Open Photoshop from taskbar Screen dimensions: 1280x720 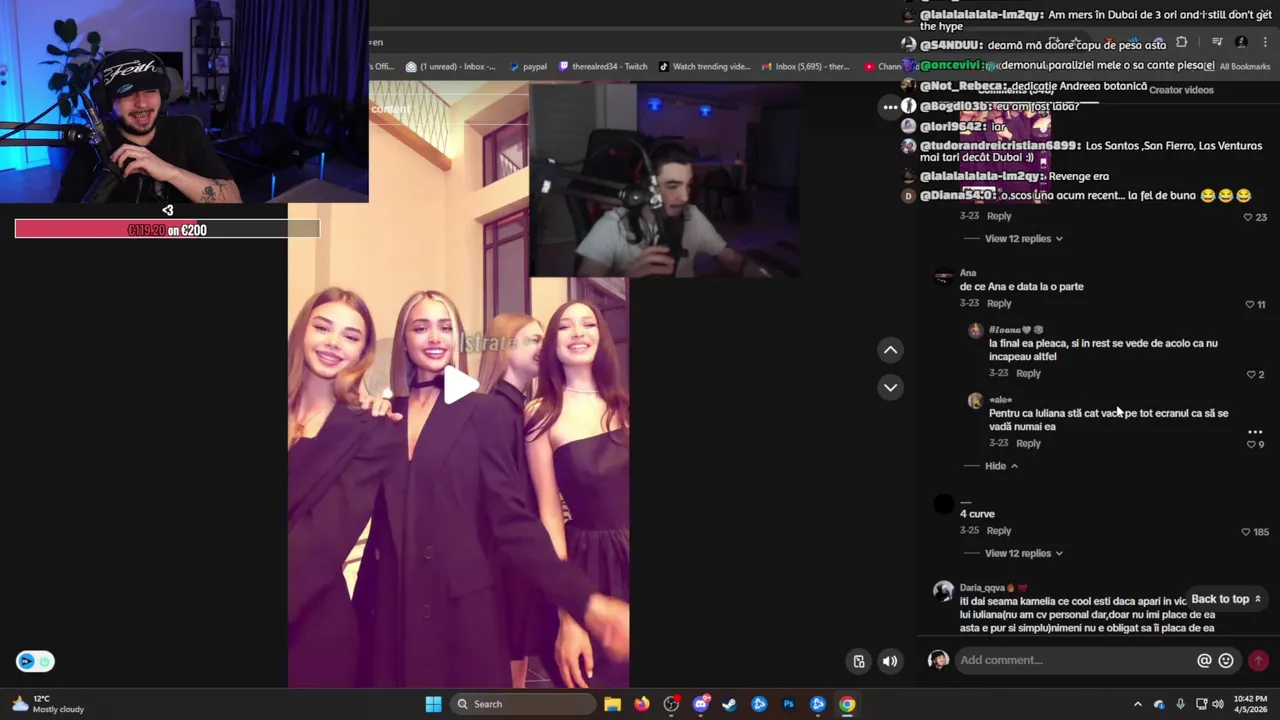[x=789, y=704]
